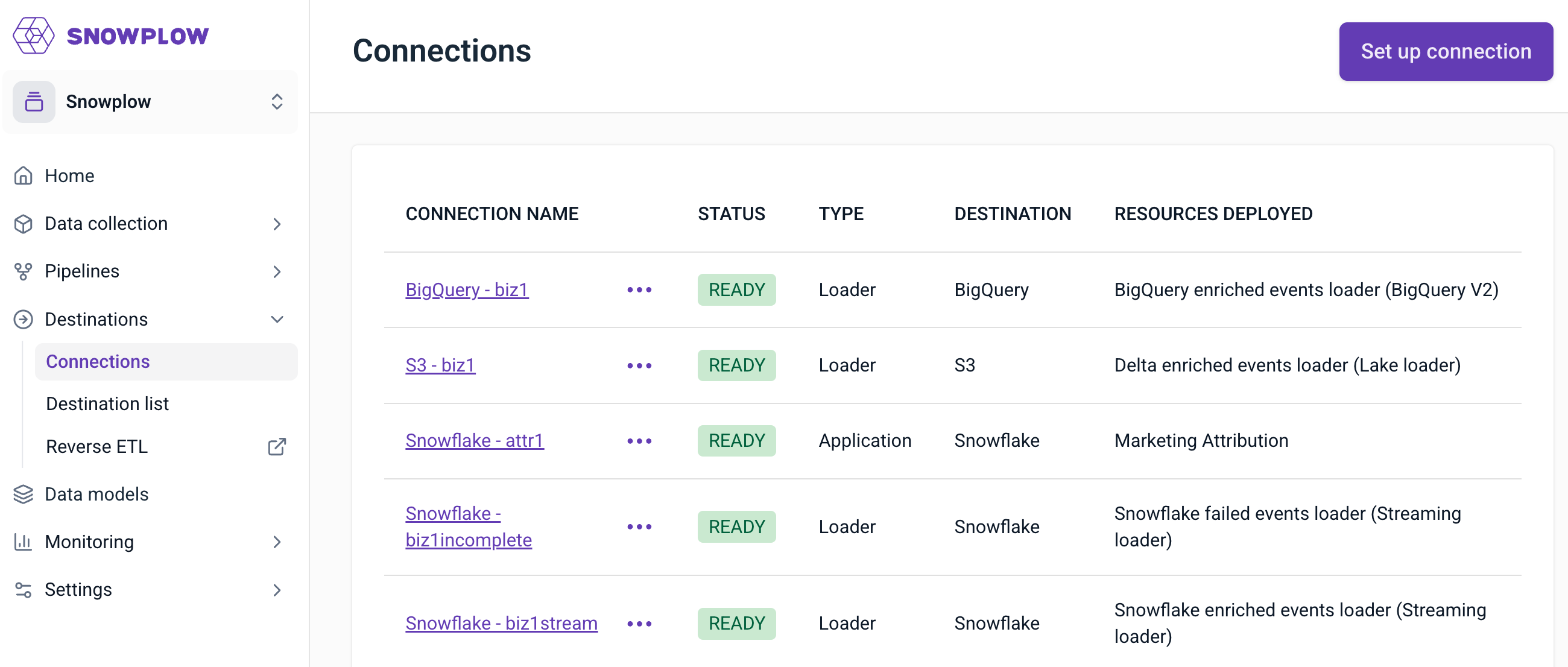The image size is (1568, 667).
Task: Click the Data models layers icon
Action: (x=23, y=494)
